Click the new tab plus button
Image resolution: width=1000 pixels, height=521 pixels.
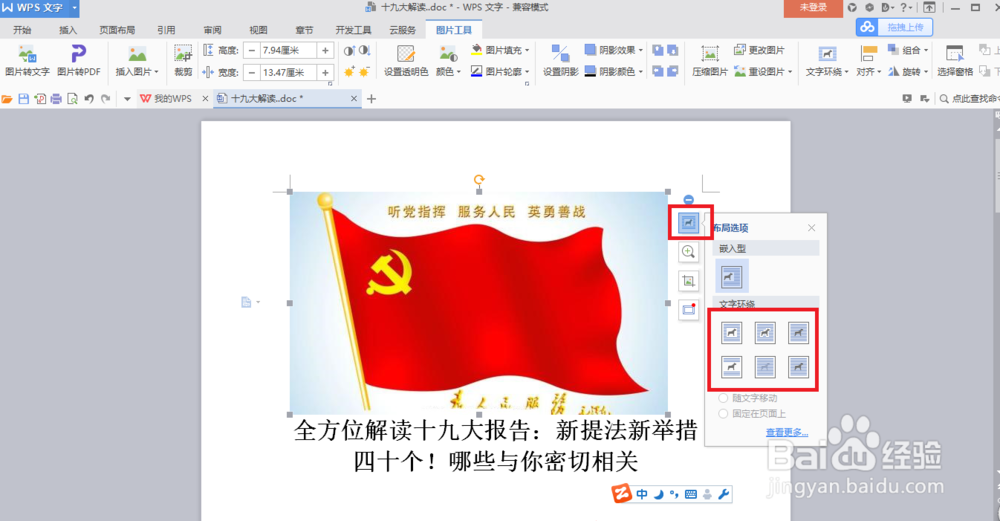(x=372, y=99)
